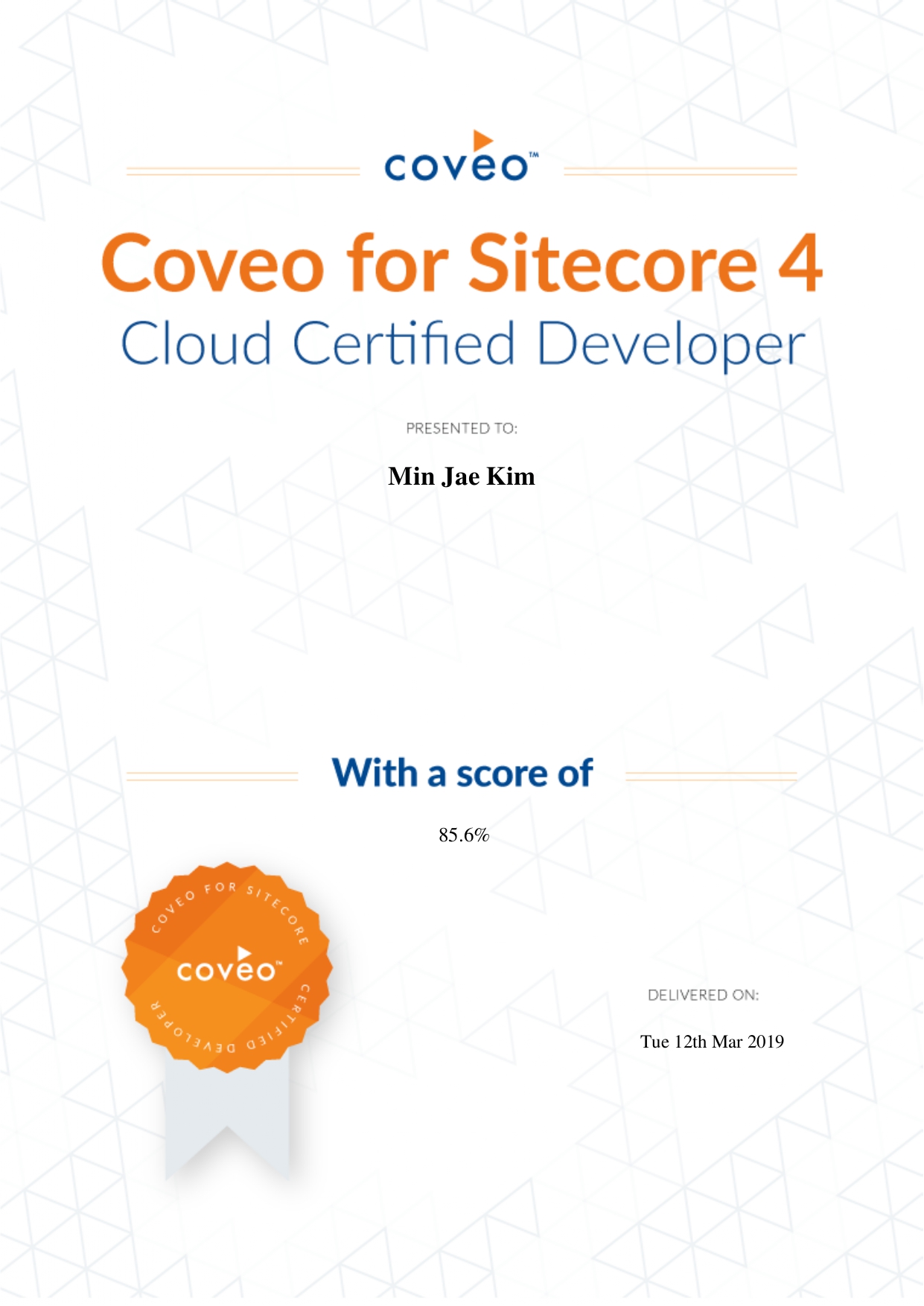Click the 85.6% score value
This screenshot has width=924, height=1306.
464,835
